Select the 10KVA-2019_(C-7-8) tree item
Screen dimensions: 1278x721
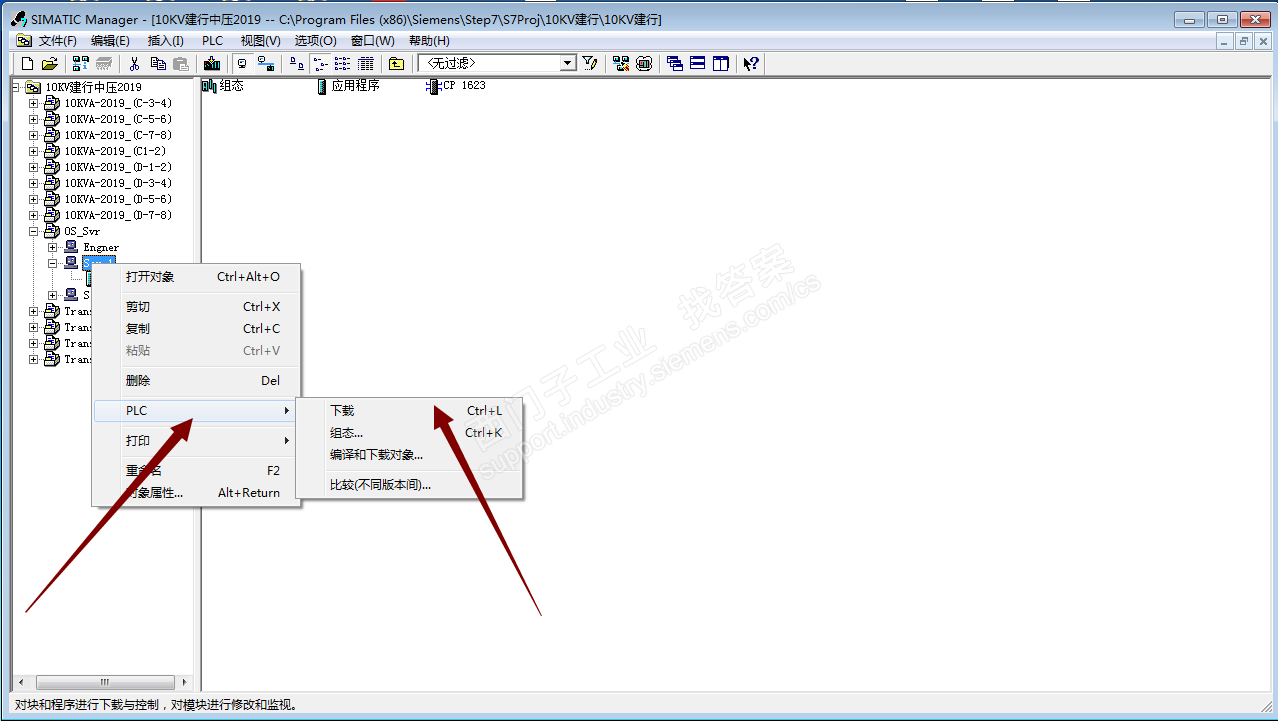pyautogui.click(x=118, y=135)
